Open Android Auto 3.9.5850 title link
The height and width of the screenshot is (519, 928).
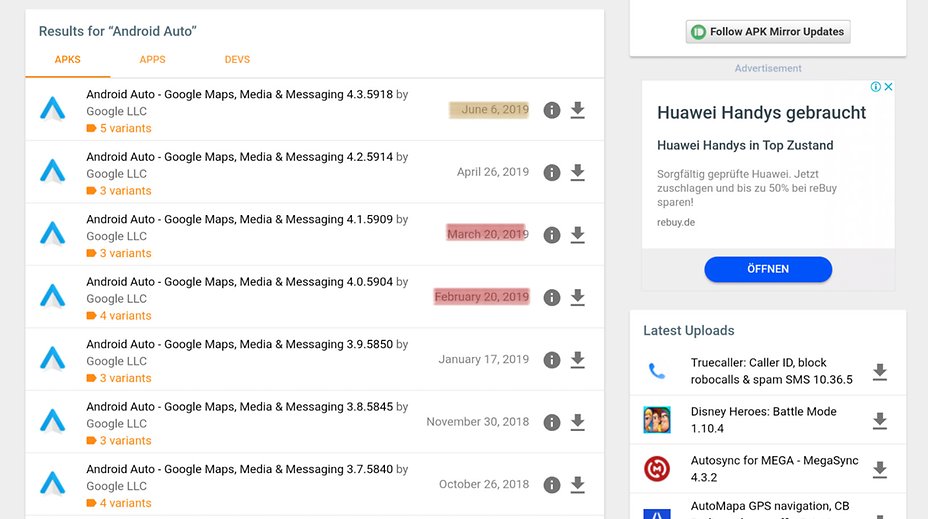[x=240, y=344]
